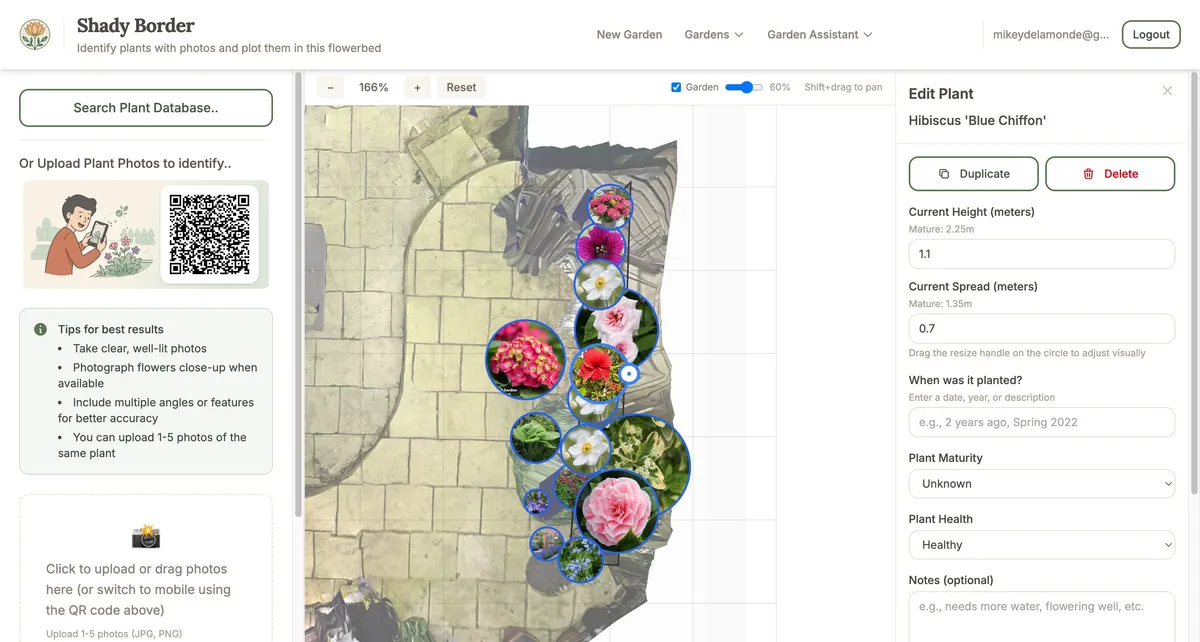Open the Plant Health dropdown
Image resolution: width=1200 pixels, height=642 pixels.
click(x=1041, y=544)
